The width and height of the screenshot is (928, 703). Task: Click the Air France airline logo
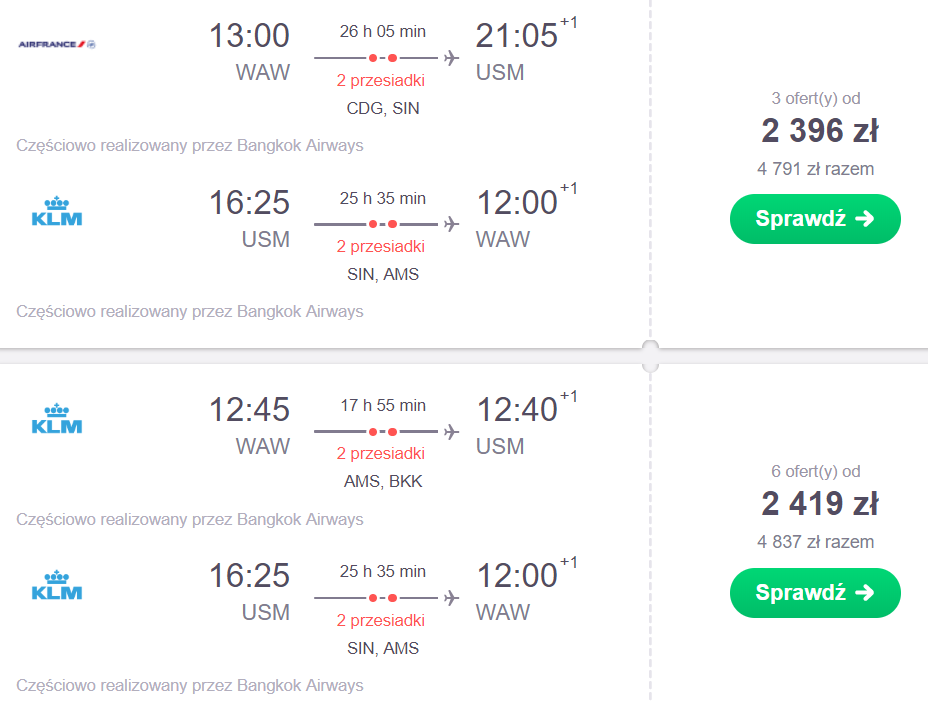point(57,44)
